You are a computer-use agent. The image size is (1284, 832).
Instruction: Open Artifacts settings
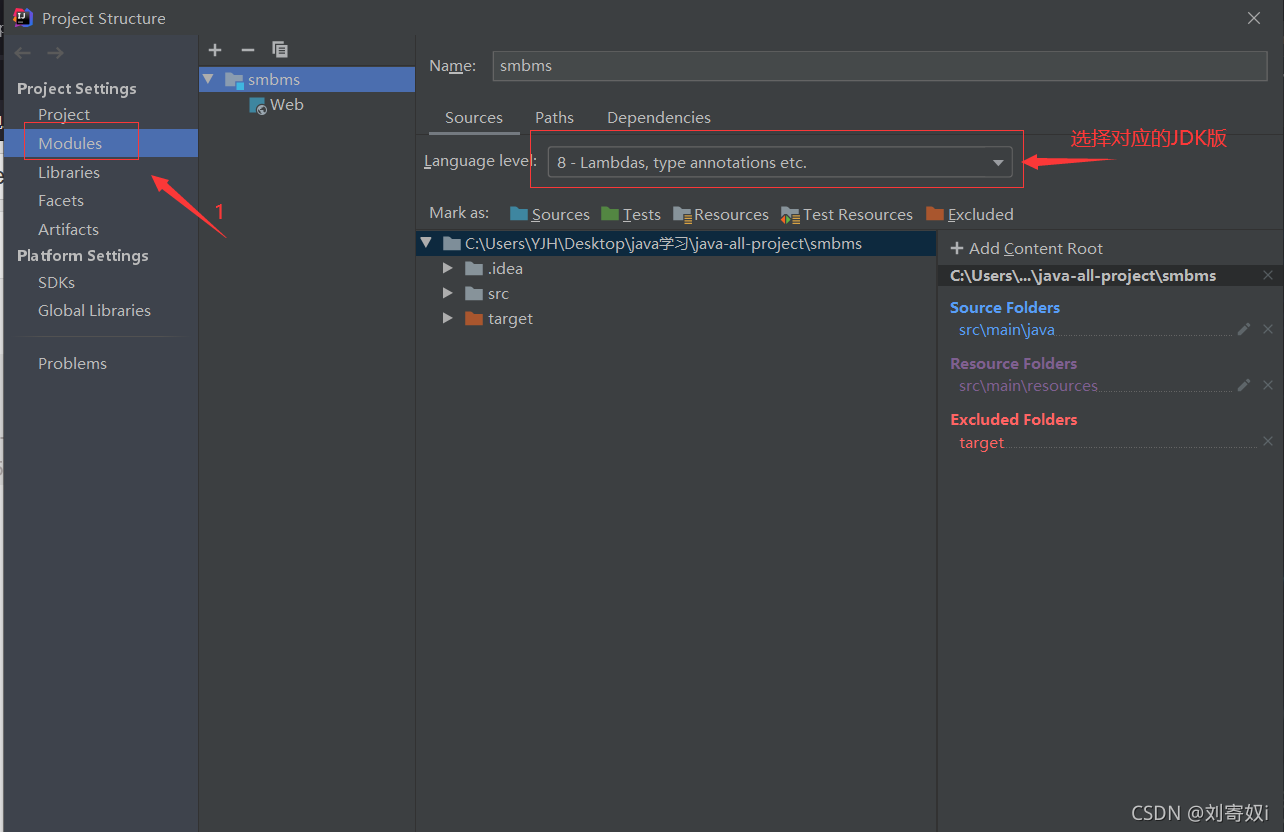coord(68,229)
